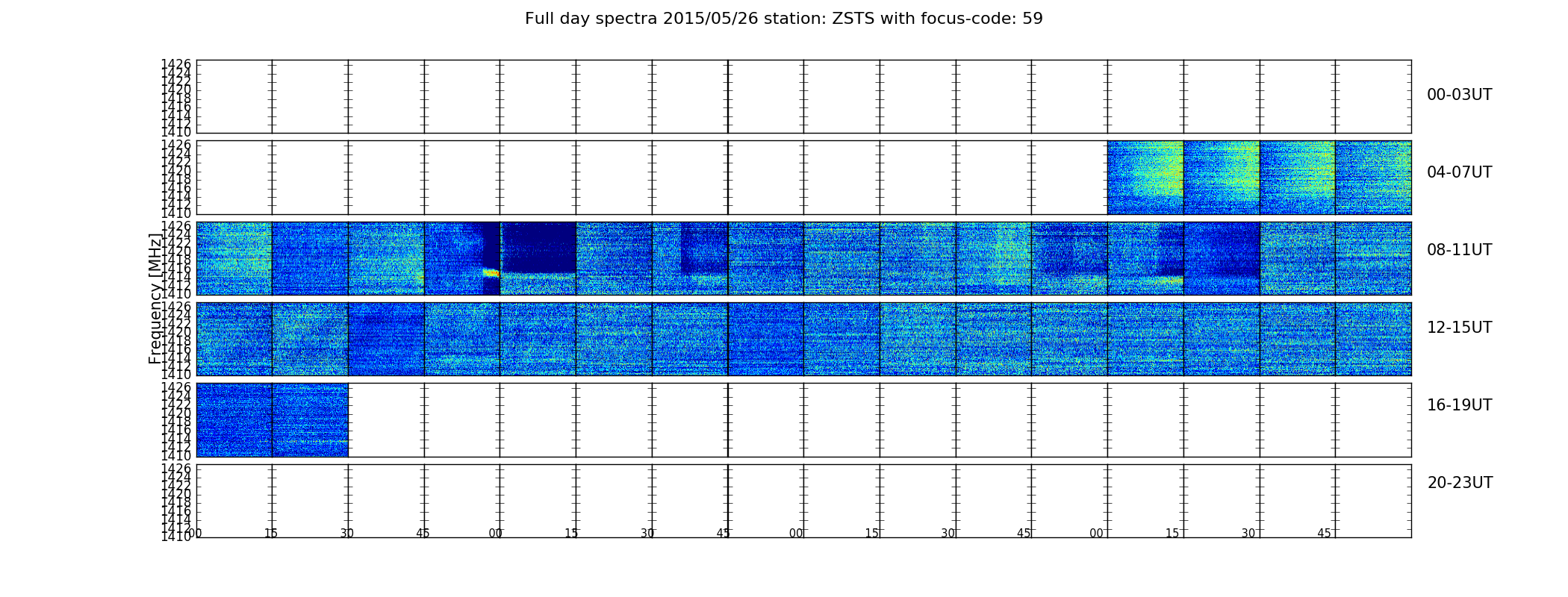Click the 1410 tick label of the 20-23UT row
Viewport: 1568px width, 597px height.
click(x=176, y=537)
